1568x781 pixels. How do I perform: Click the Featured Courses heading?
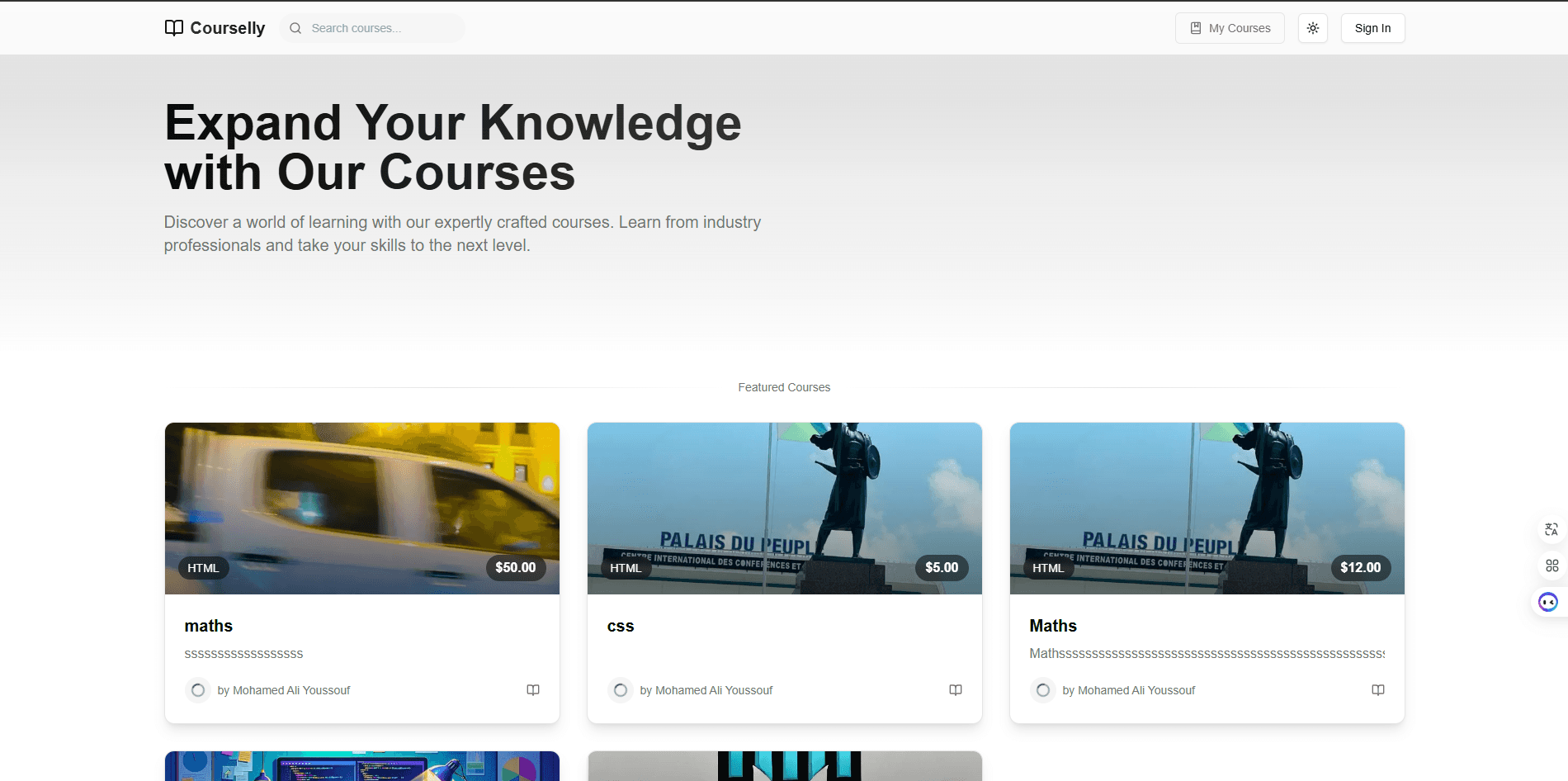coord(783,386)
